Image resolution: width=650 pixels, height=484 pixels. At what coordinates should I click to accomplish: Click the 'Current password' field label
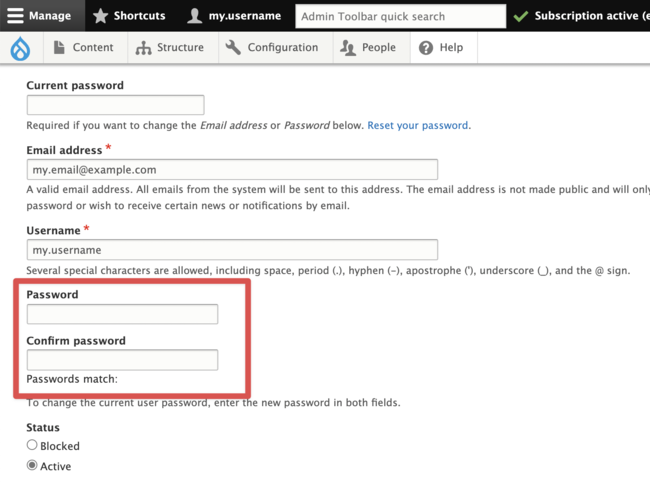75,85
